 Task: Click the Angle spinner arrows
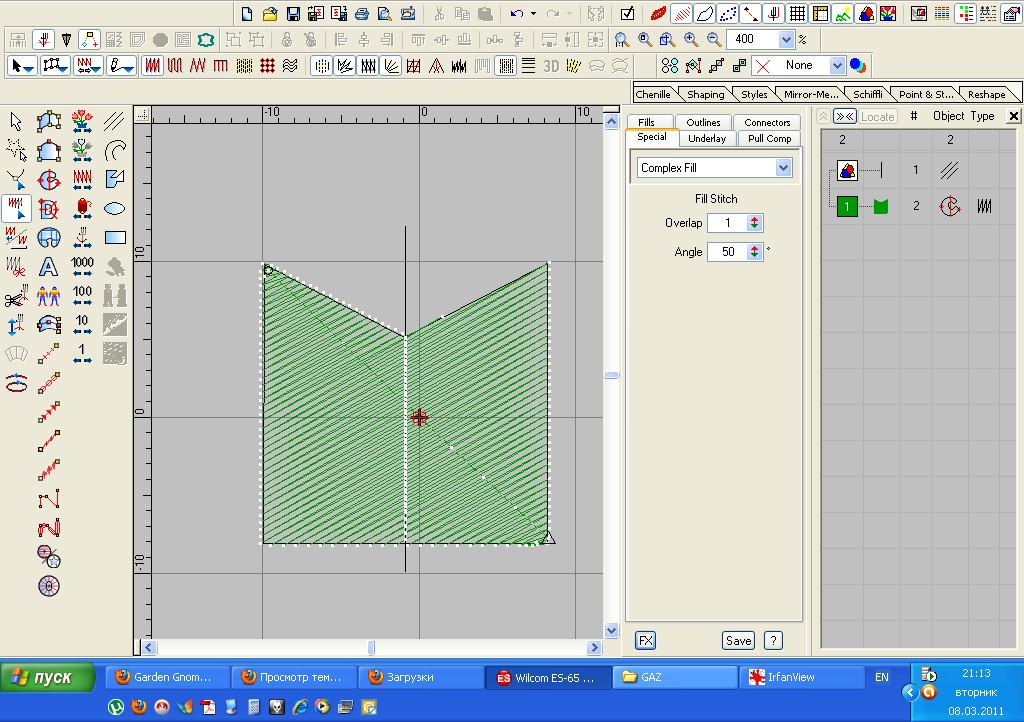(755, 252)
